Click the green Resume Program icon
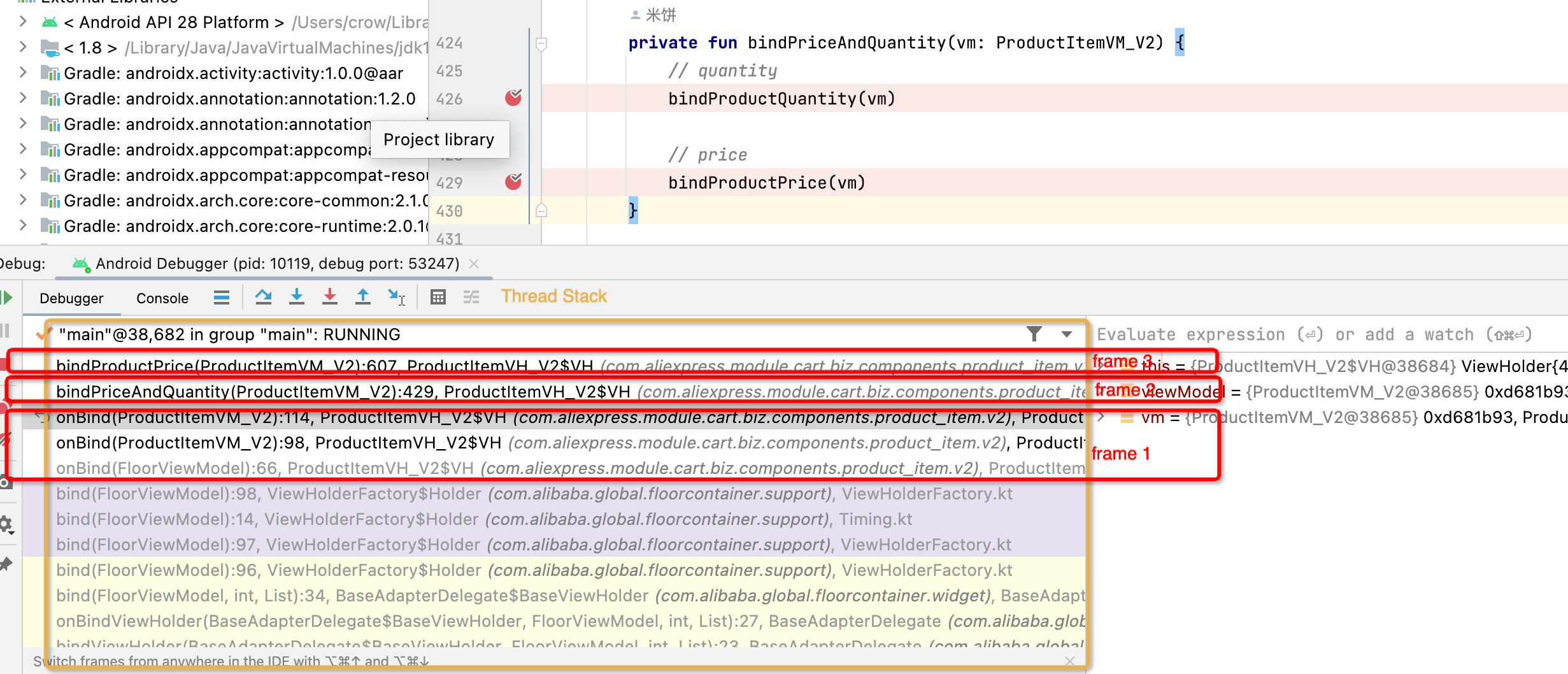The image size is (1568, 674). [x=6, y=298]
